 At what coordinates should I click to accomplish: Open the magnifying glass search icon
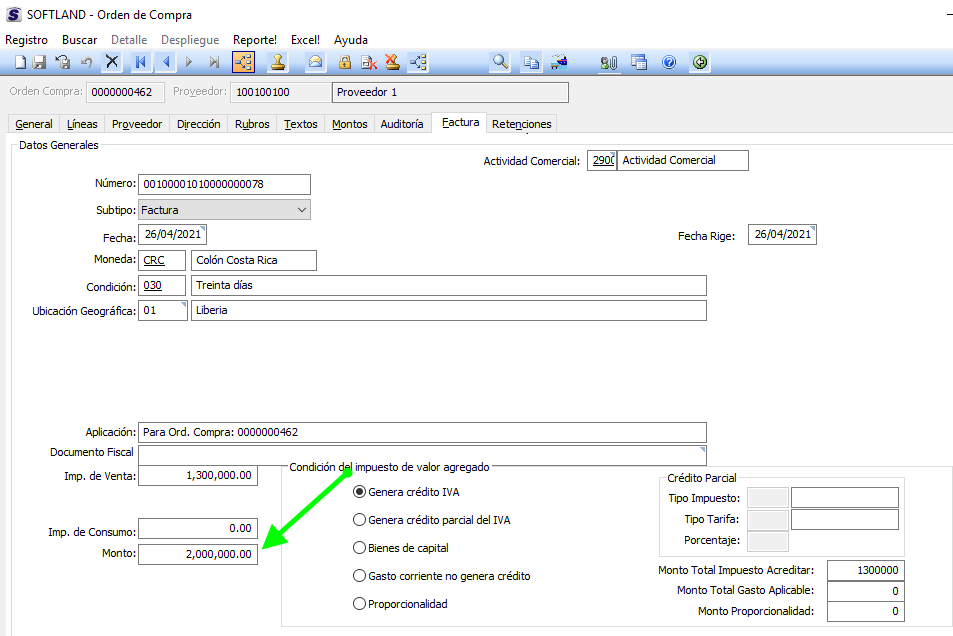(500, 62)
